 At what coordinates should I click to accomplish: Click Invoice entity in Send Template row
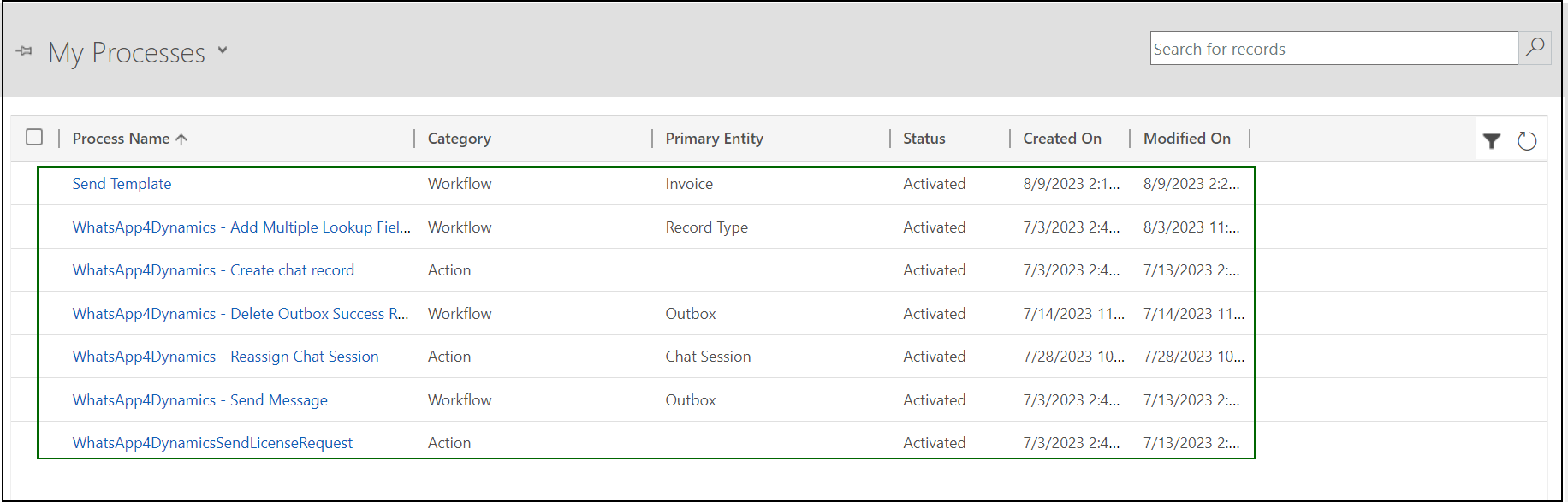689,184
